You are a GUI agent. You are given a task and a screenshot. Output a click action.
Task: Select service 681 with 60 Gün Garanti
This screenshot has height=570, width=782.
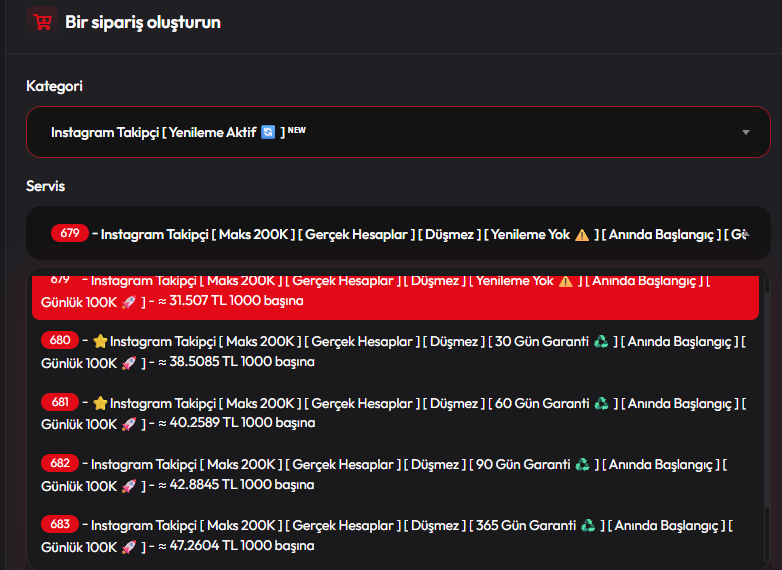point(395,413)
